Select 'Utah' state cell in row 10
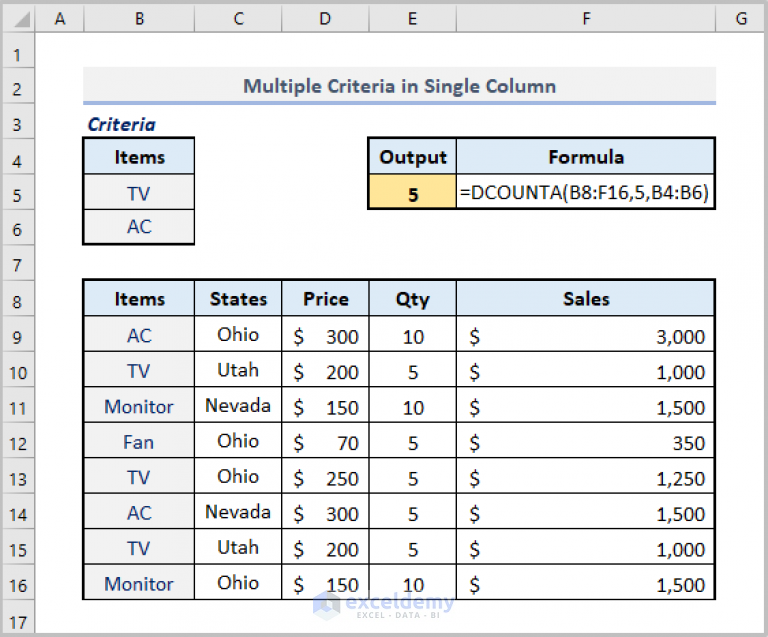This screenshot has height=637, width=768. tap(239, 370)
